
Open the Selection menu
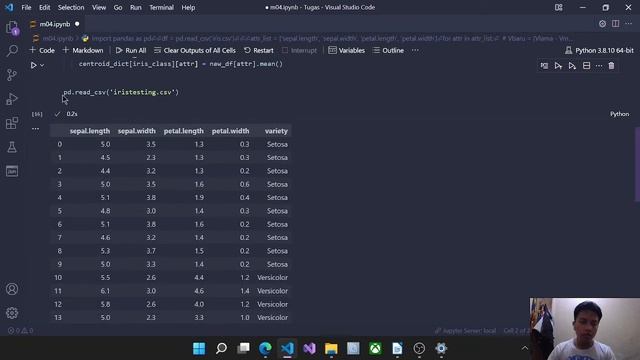pos(71,7)
